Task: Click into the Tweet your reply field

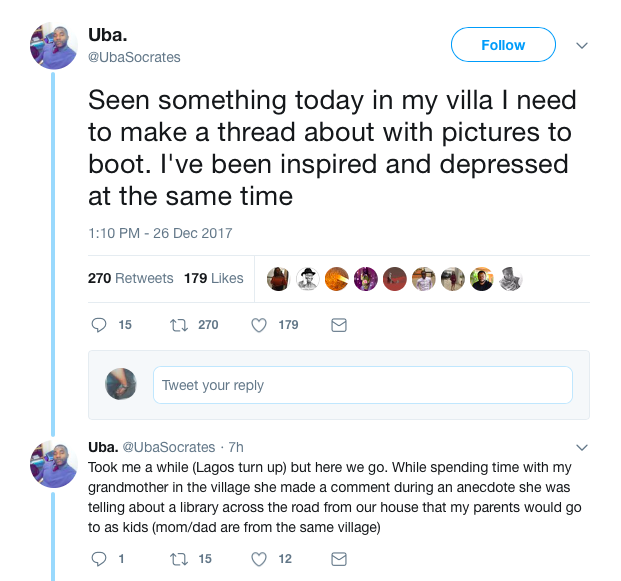Action: (x=362, y=385)
